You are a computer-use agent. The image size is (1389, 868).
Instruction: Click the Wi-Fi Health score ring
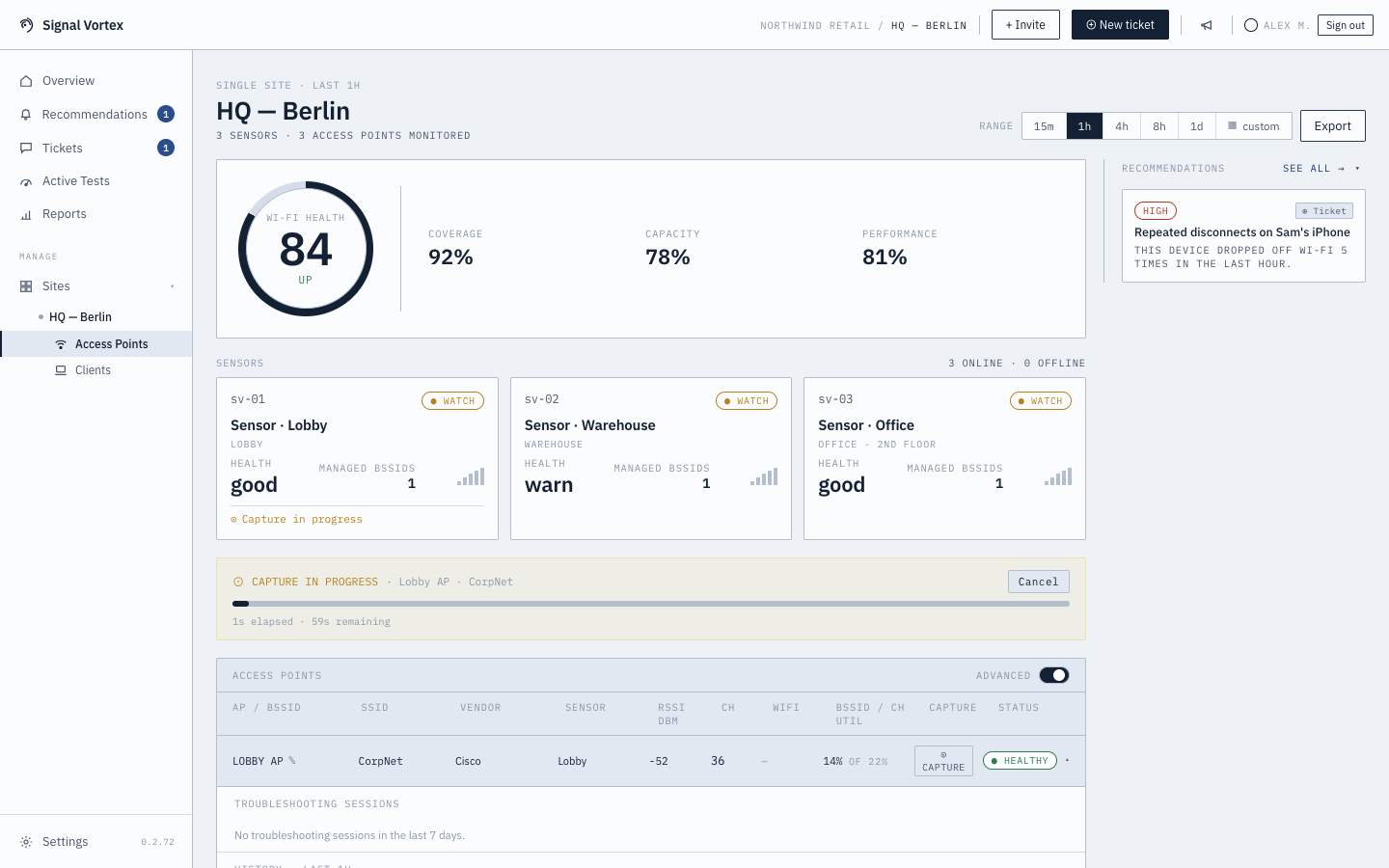pos(306,249)
